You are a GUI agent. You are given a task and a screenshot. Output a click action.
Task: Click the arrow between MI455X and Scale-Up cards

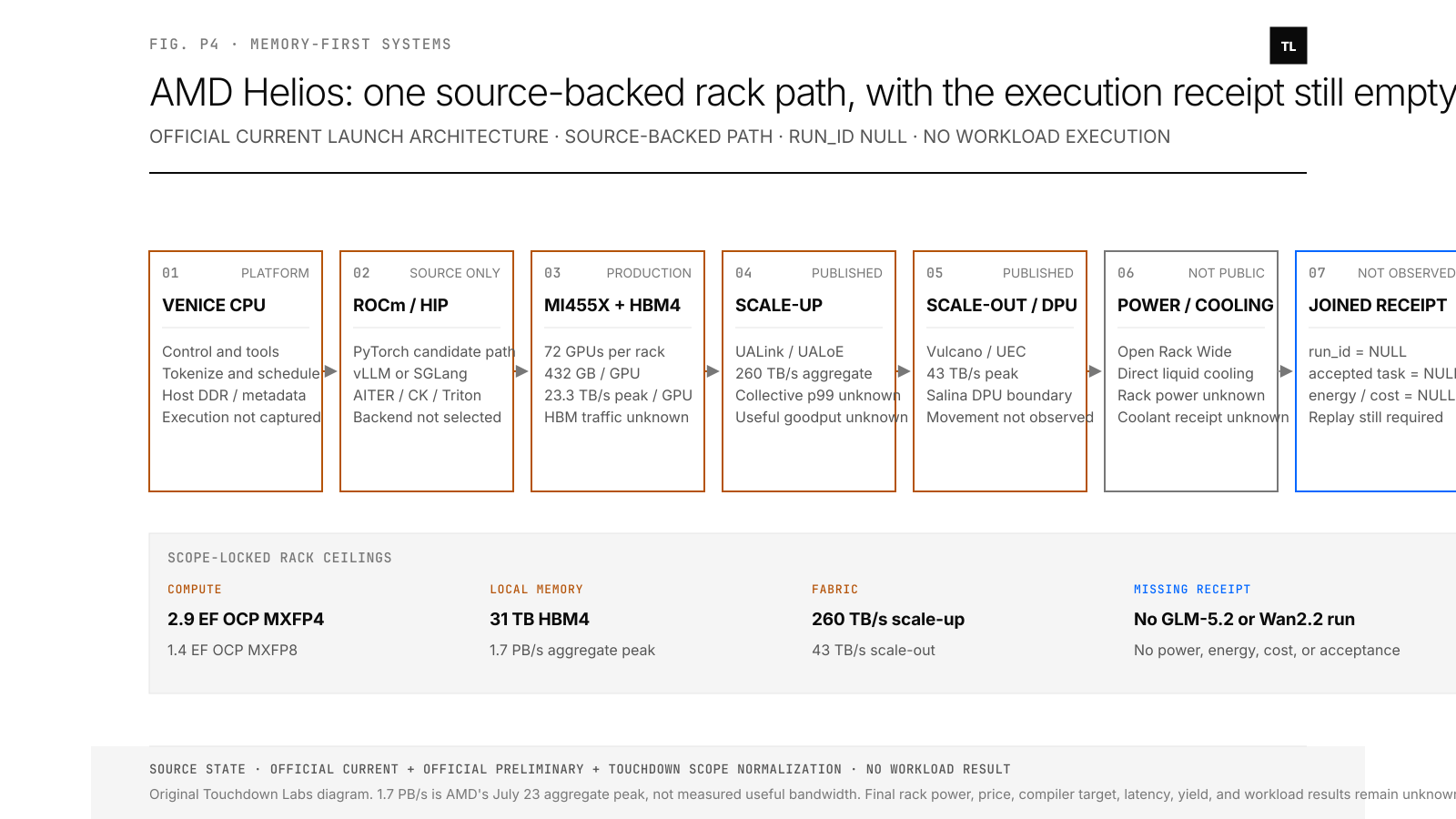coord(713,371)
